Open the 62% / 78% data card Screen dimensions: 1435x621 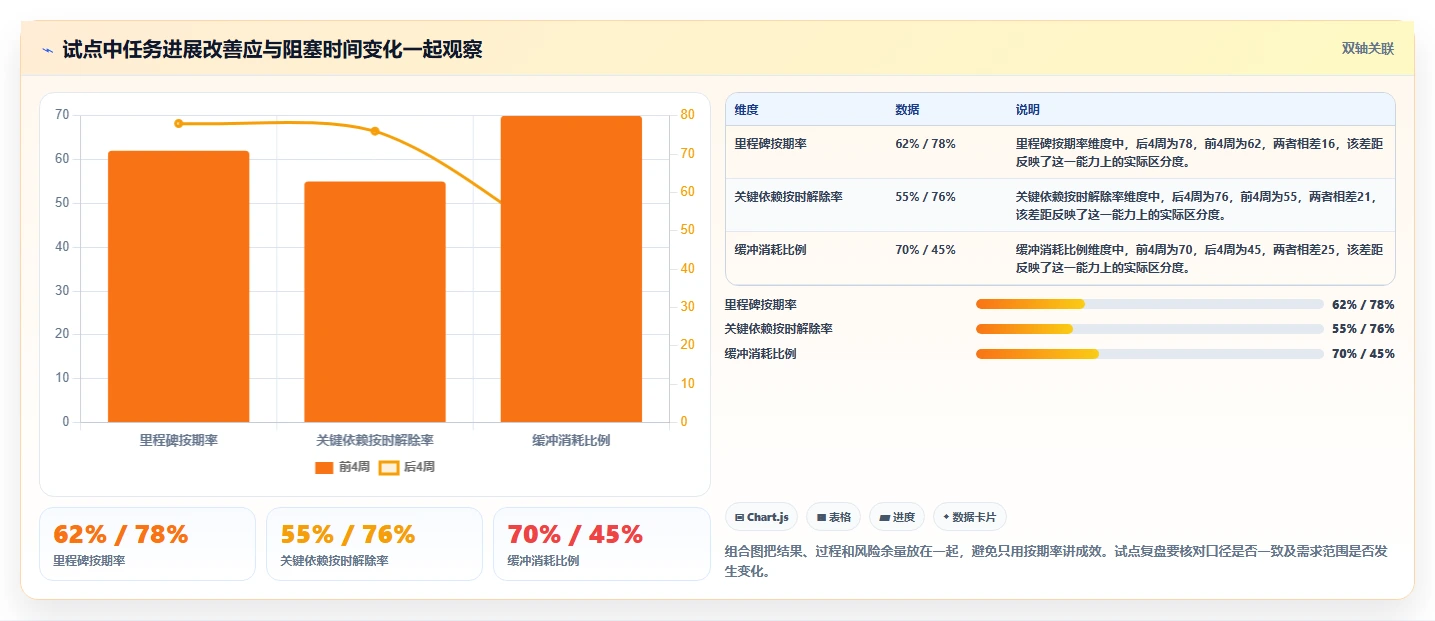coord(147,544)
